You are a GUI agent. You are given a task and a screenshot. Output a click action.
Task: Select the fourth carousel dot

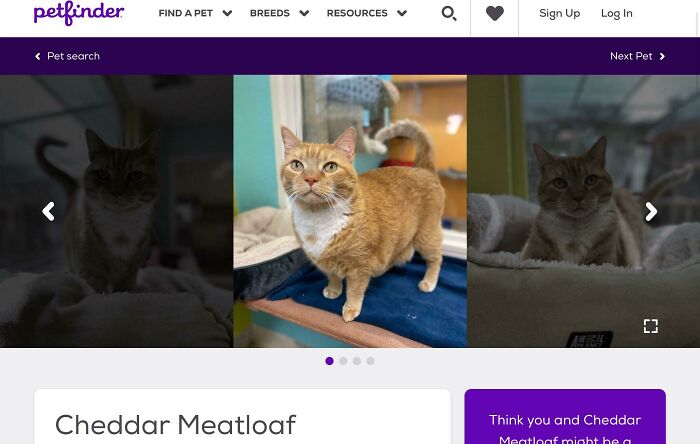click(x=371, y=361)
